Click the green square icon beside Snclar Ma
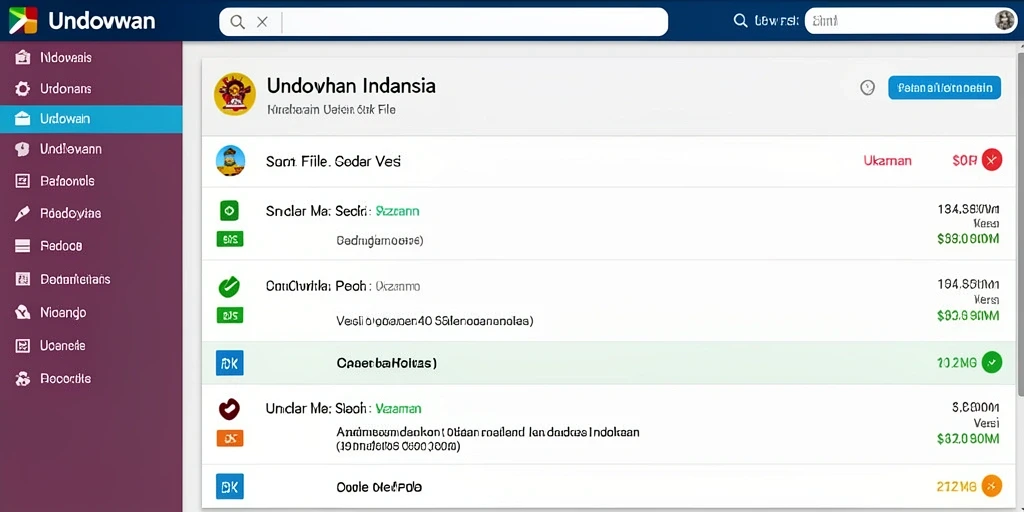 tap(229, 210)
